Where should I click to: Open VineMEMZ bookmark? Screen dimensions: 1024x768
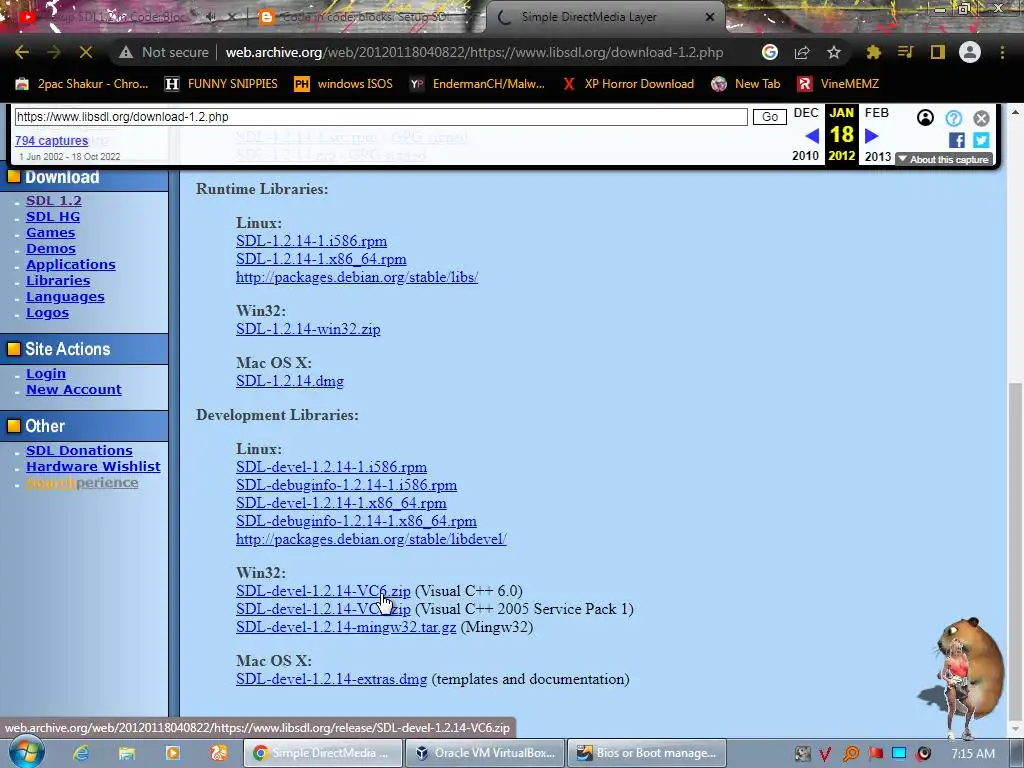pyautogui.click(x=838, y=84)
